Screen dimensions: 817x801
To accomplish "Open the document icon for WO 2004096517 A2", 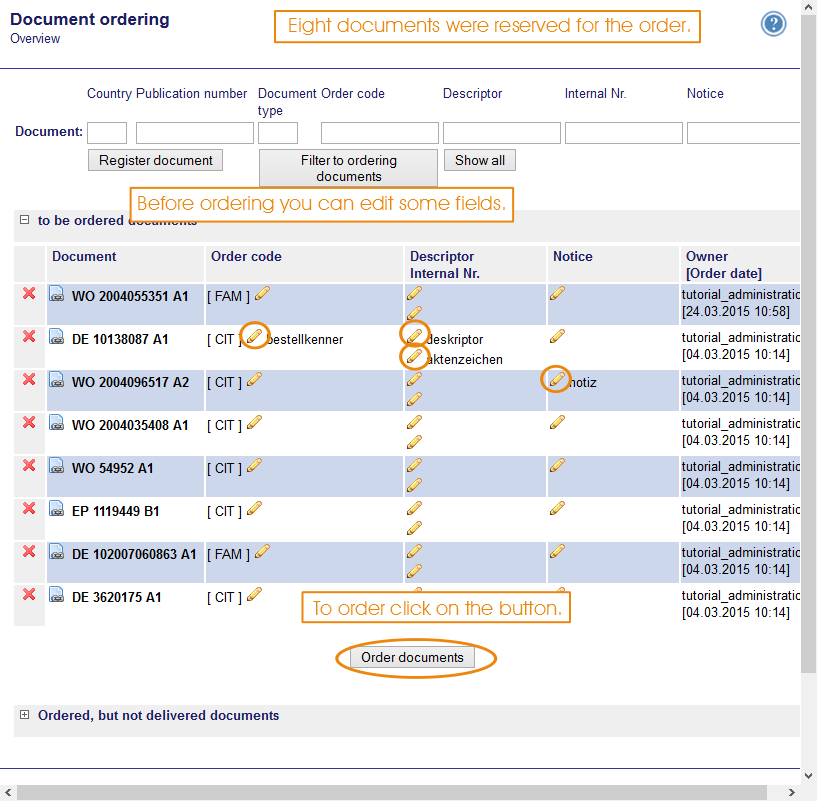I will (x=57, y=380).
